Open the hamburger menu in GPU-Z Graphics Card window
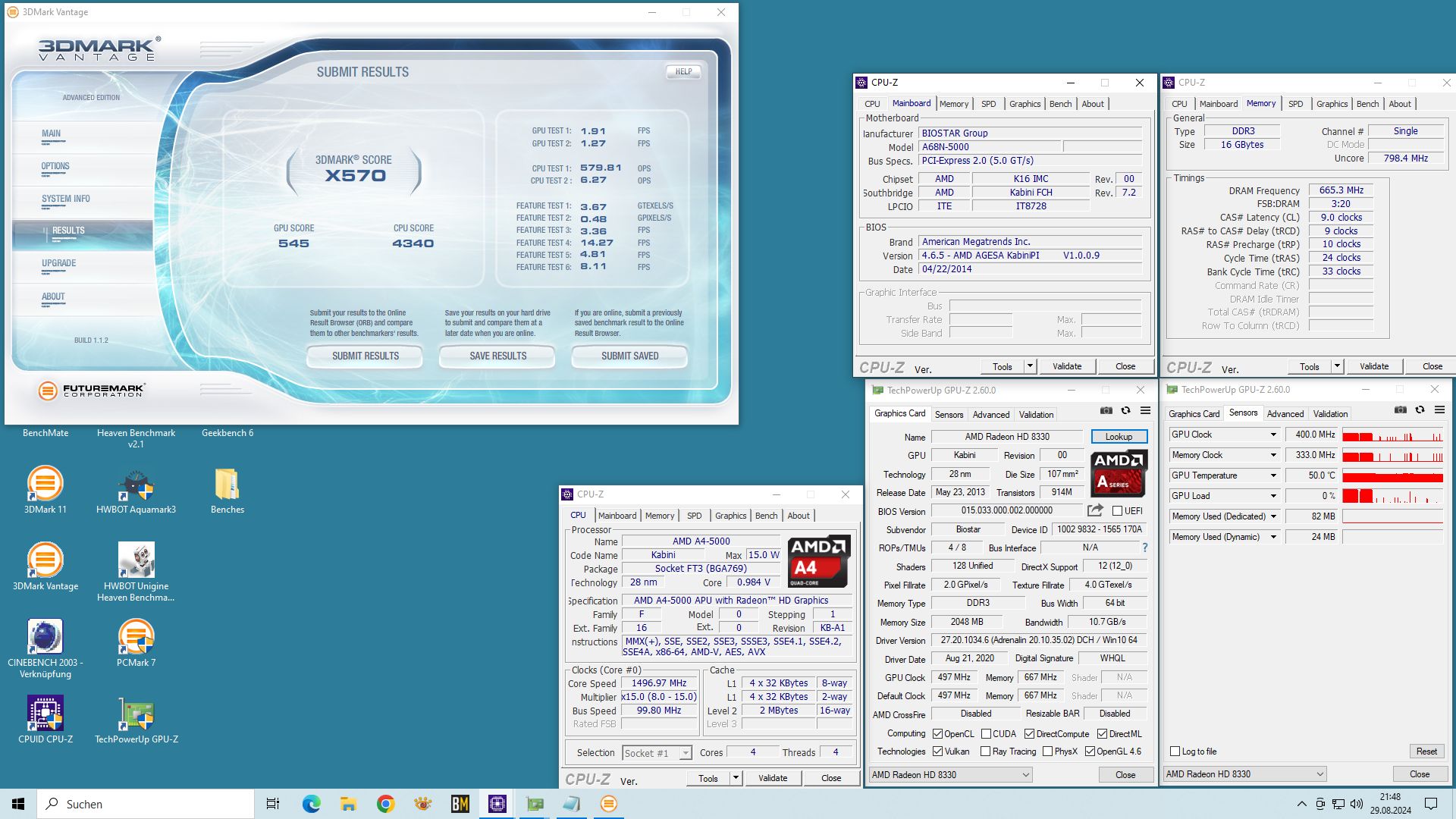The width and height of the screenshot is (1456, 819). [1146, 410]
